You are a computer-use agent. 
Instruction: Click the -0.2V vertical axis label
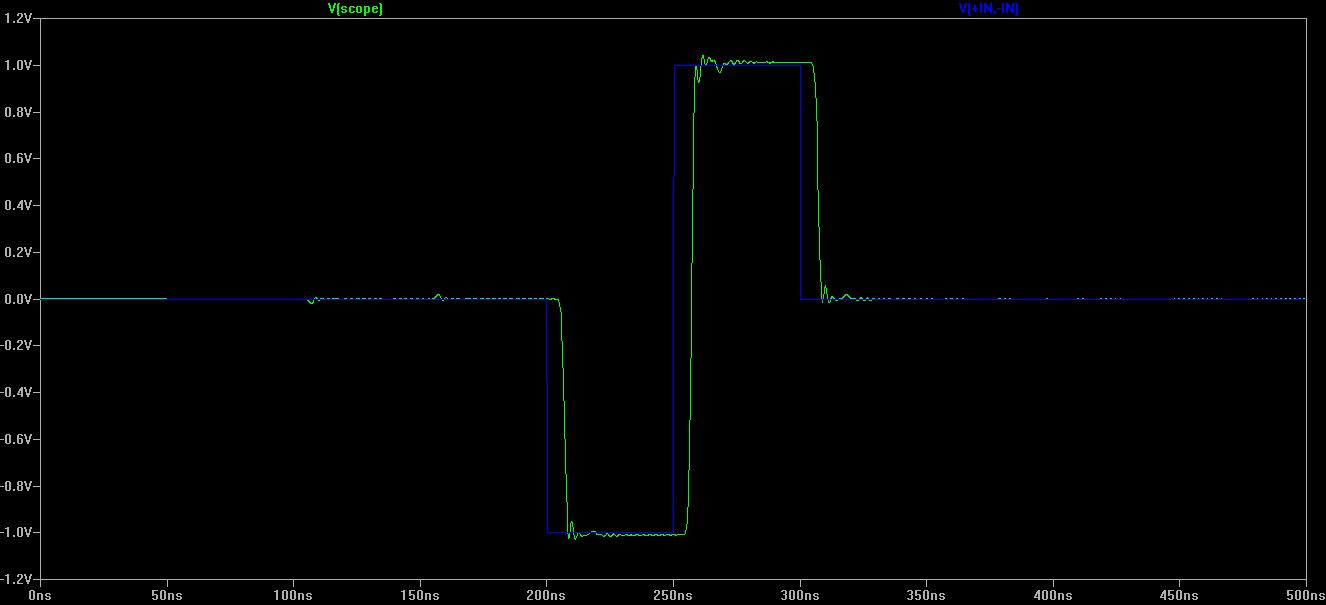coord(17,346)
